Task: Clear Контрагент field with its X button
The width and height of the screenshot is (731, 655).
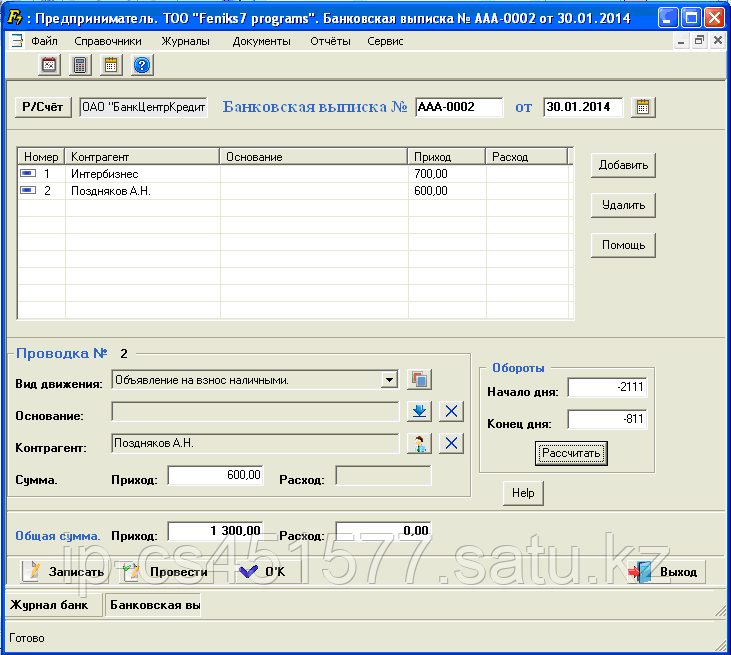Action: tap(452, 443)
